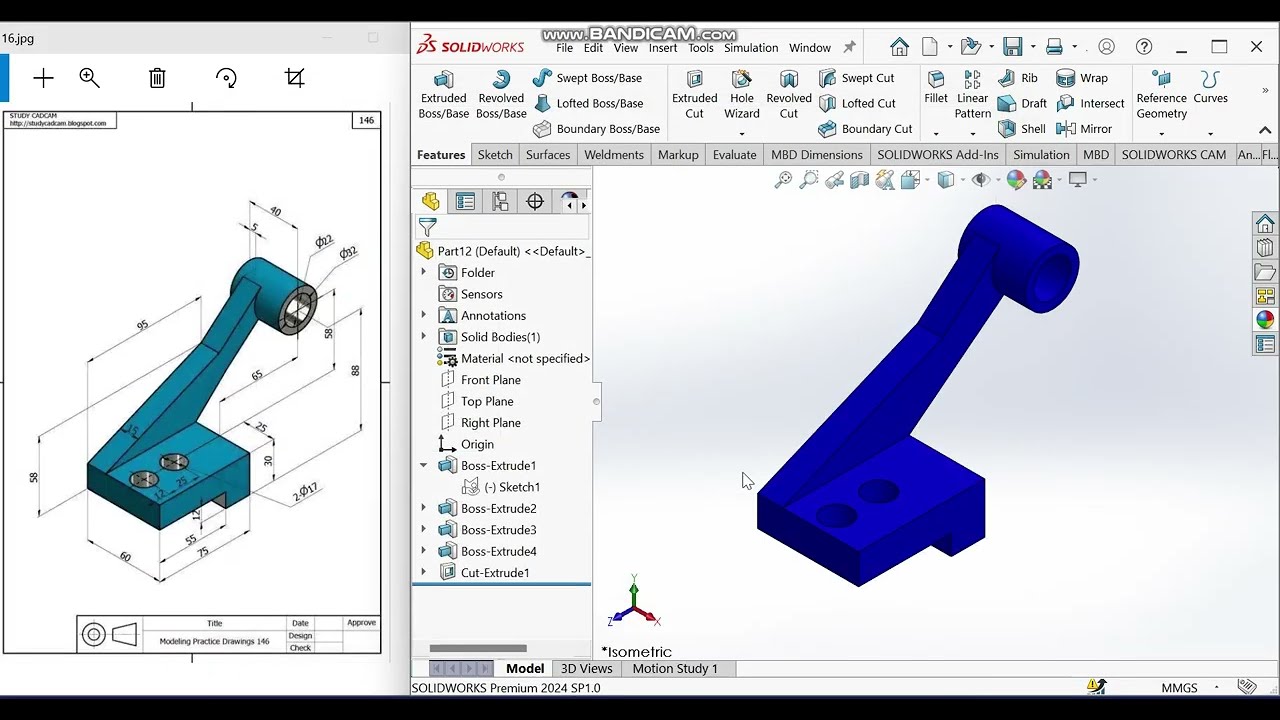
Task: Select the Lofted Cut command
Action: (857, 103)
